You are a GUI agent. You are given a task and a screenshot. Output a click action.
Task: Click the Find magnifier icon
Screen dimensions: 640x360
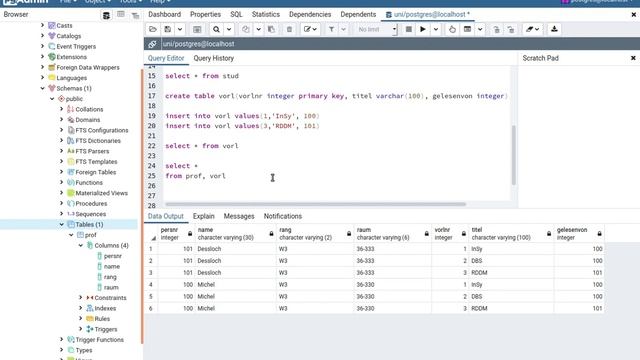(216, 29)
